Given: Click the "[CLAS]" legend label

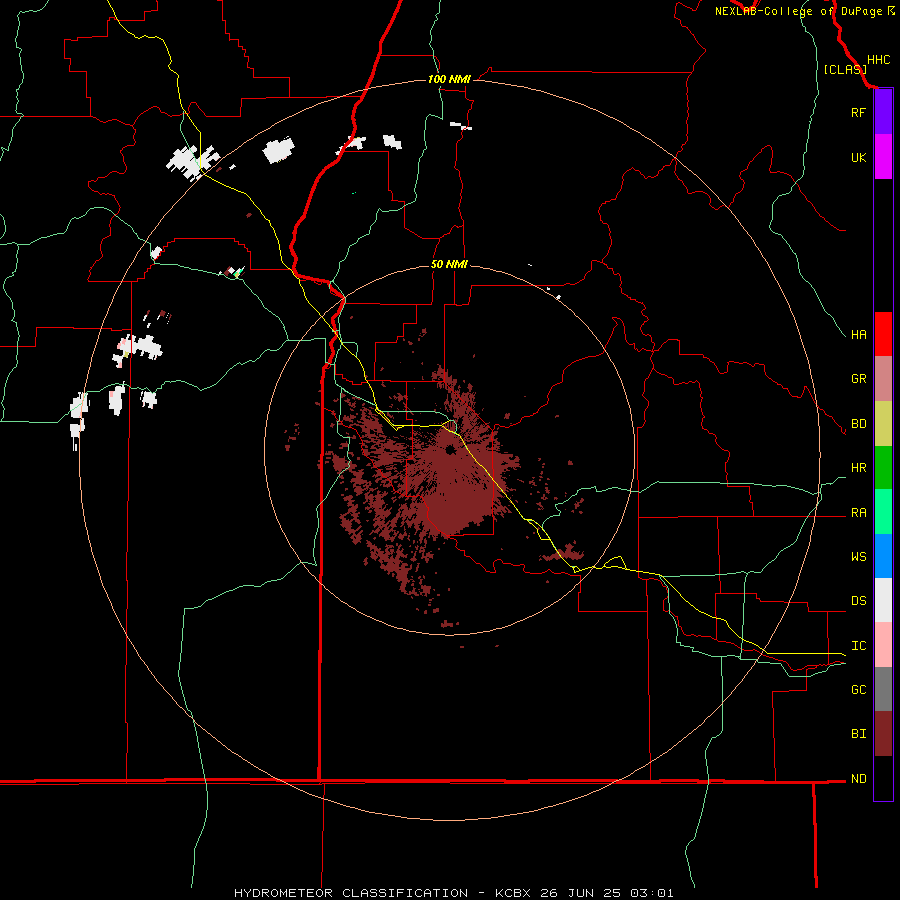Looking at the screenshot, I should [845, 69].
